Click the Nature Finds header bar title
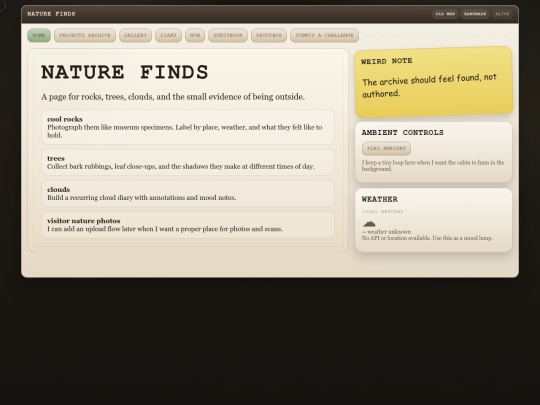The image size is (540, 405). pos(51,14)
